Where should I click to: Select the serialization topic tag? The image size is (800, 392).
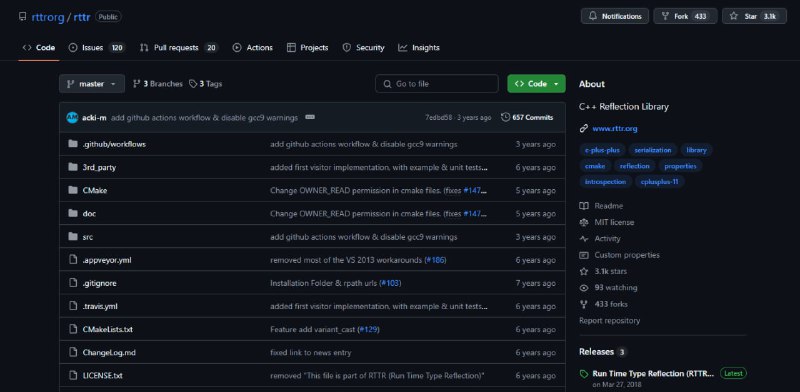pyautogui.click(x=653, y=150)
